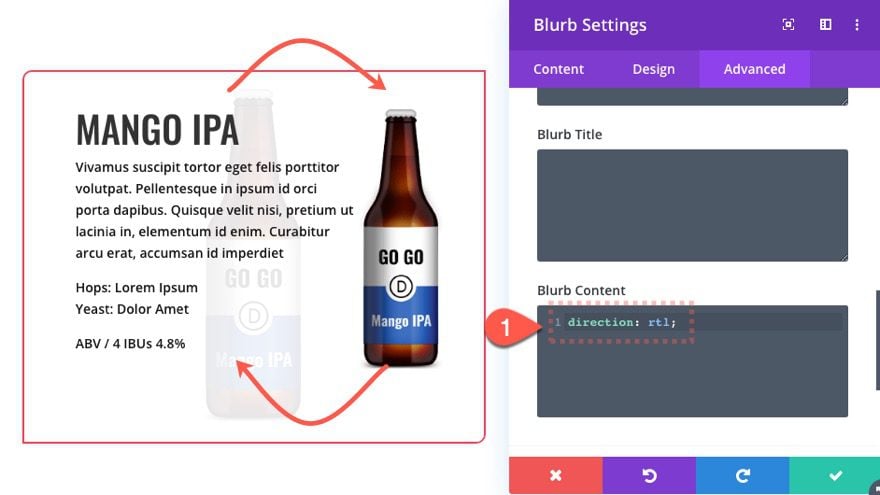Image resolution: width=880 pixels, height=495 pixels.
Task: Select the MANGO IPA heading
Action: [157, 130]
